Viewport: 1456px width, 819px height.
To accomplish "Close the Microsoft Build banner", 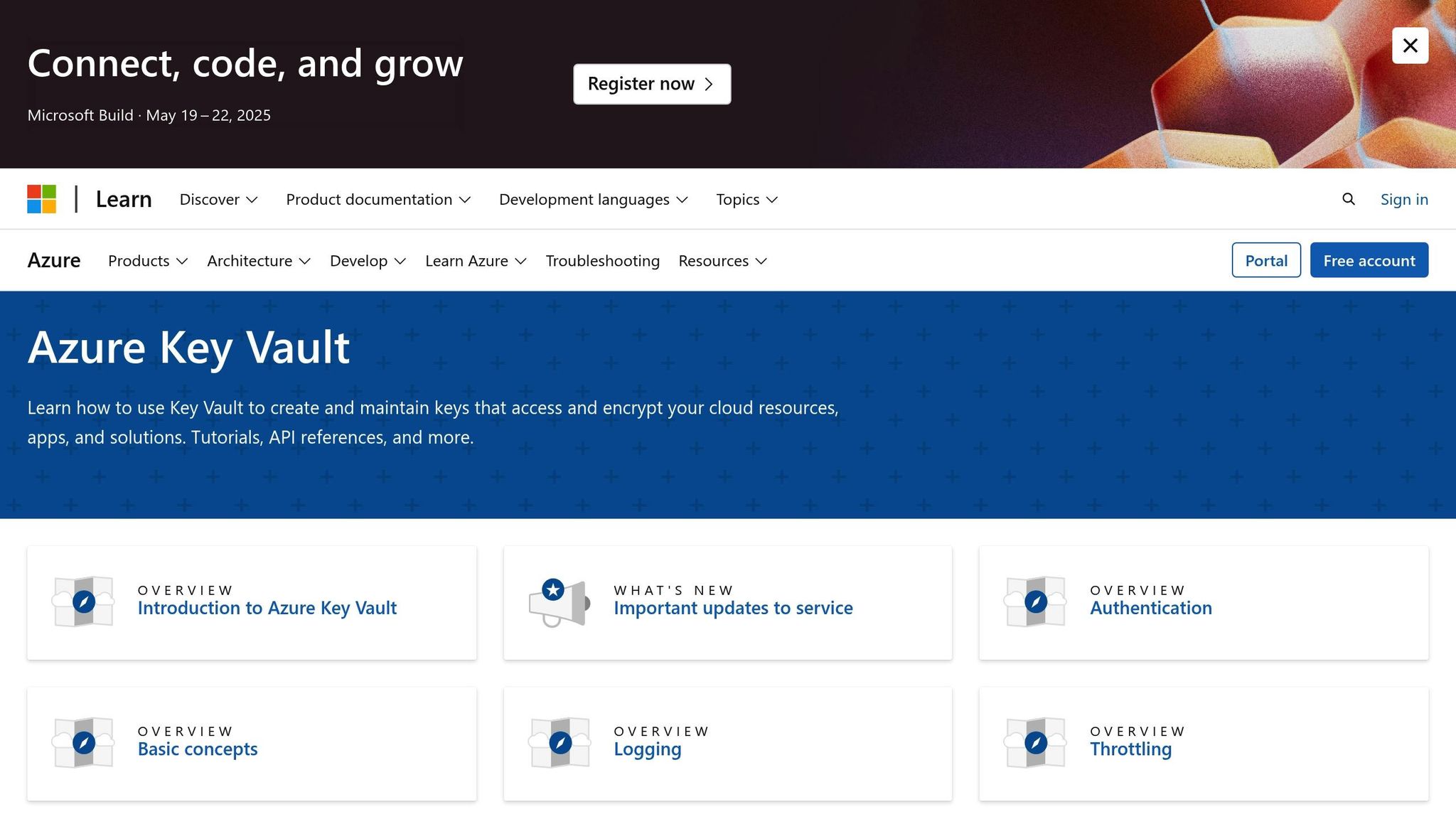I will 1410,45.
